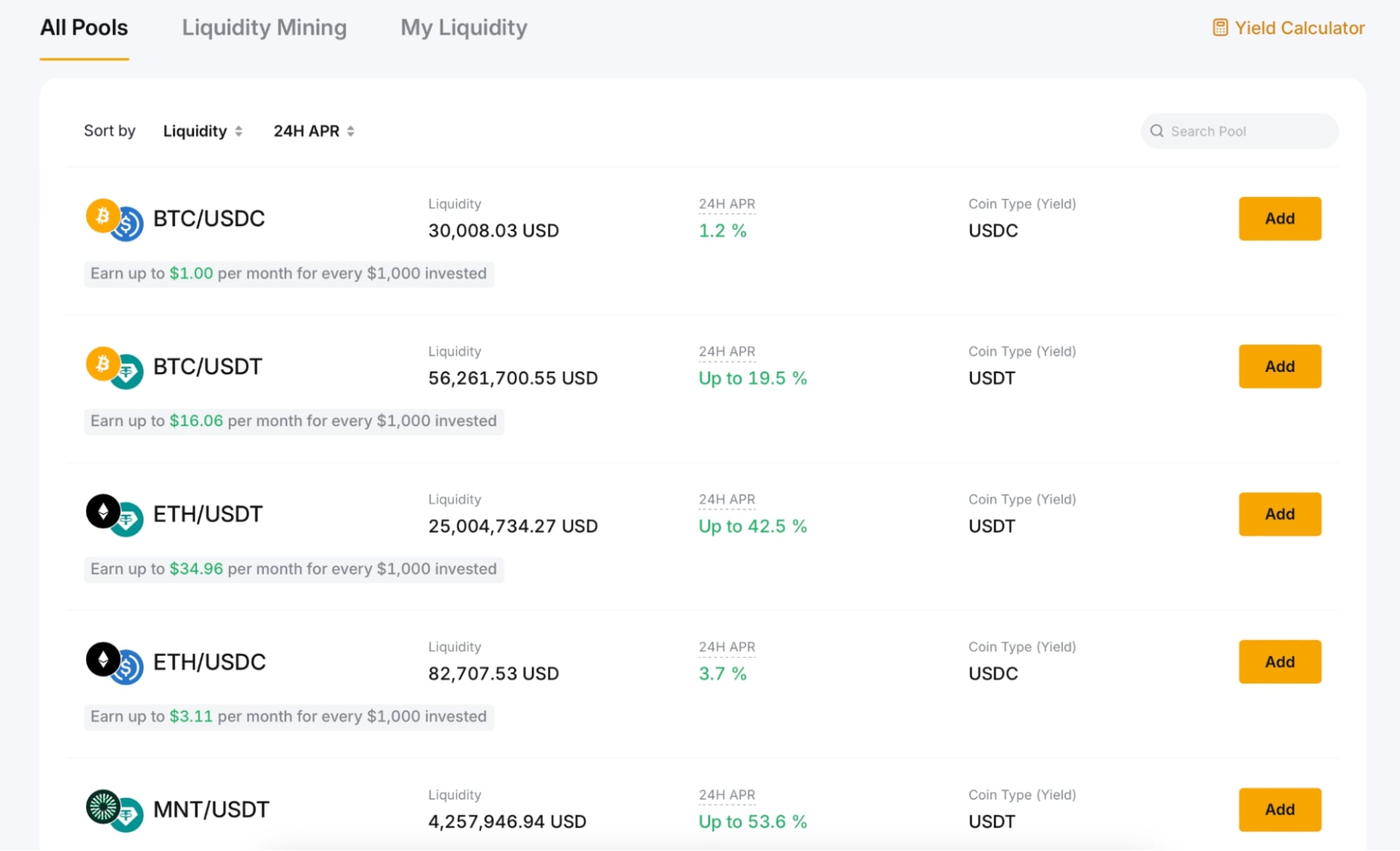The image size is (1400, 851).
Task: Click the Yield Calculator icon
Action: [x=1220, y=28]
